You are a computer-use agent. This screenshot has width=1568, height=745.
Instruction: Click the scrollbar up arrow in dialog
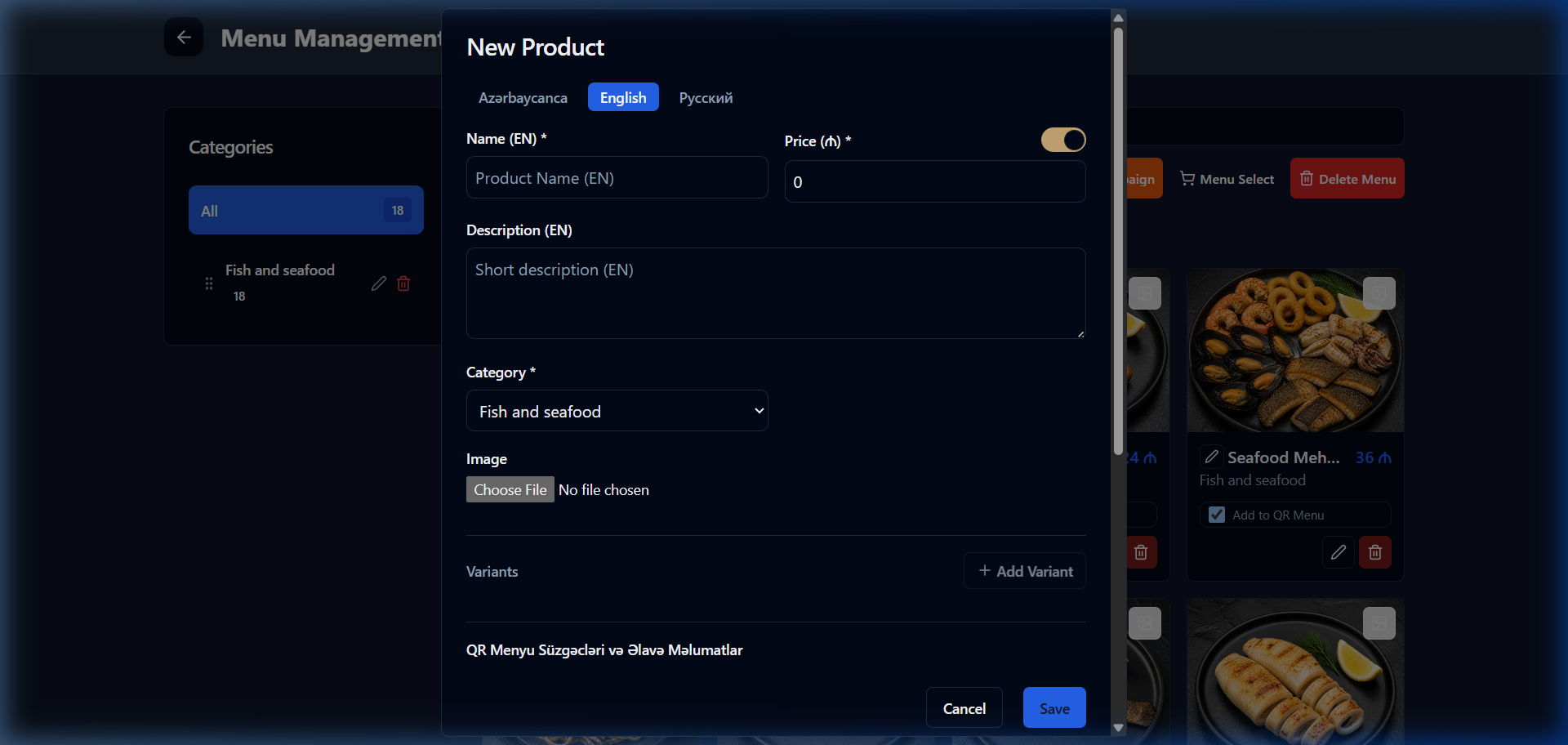click(x=1118, y=18)
